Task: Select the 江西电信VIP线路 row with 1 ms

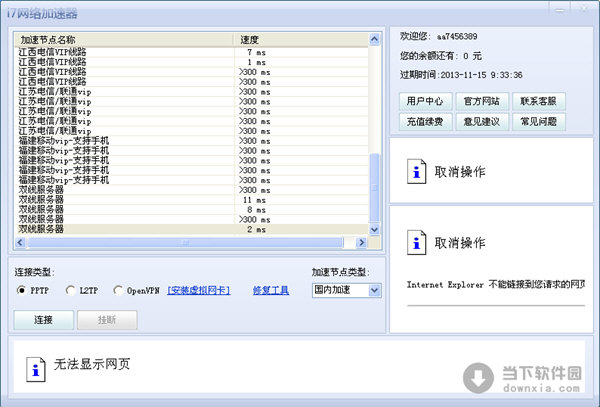Action: (x=192, y=62)
